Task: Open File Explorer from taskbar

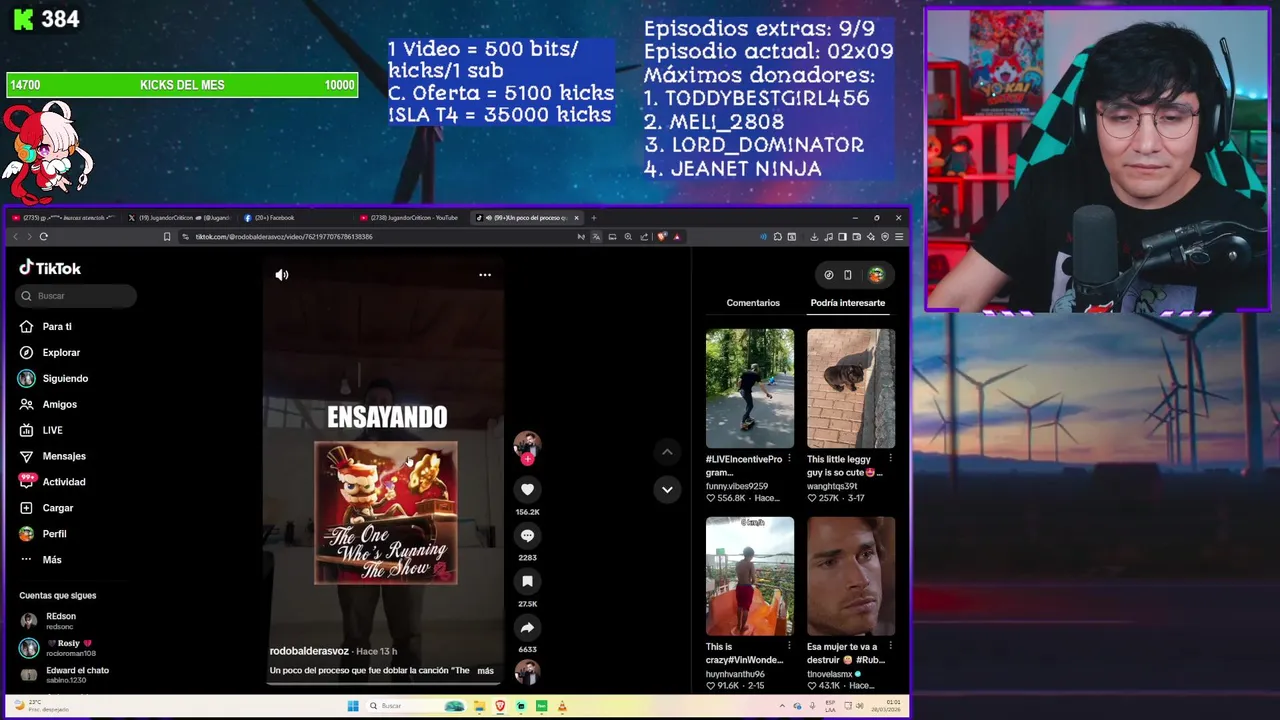Action: pos(479,706)
